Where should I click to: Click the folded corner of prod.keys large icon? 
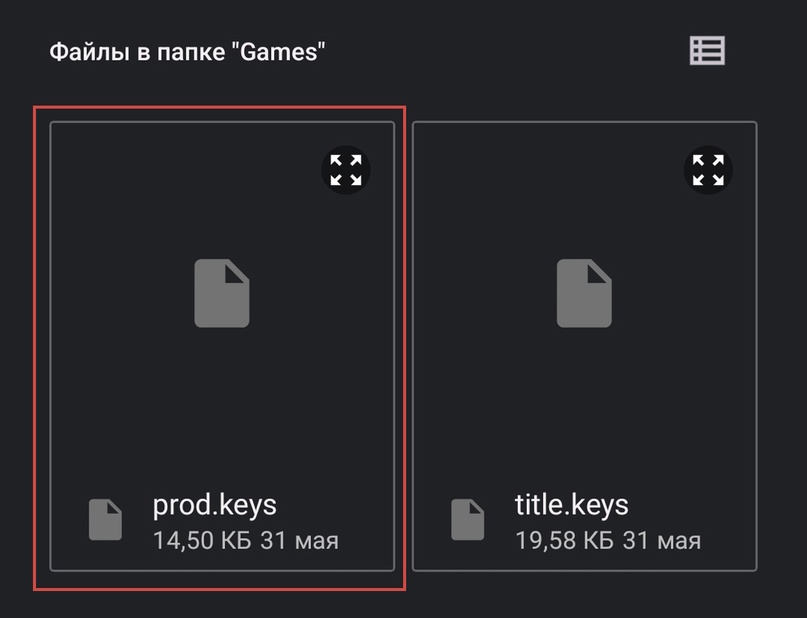[x=237, y=272]
